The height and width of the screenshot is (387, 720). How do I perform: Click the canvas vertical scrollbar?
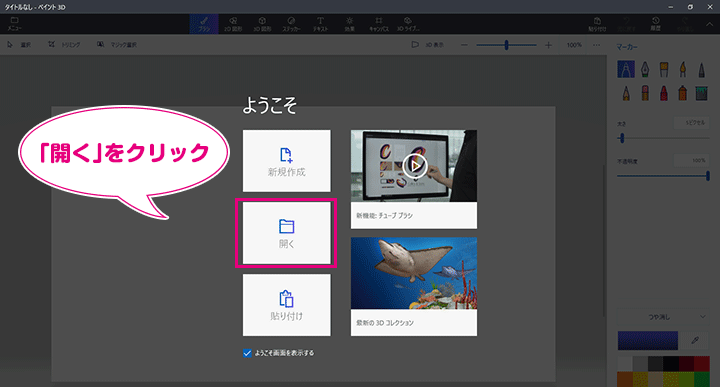603,241
